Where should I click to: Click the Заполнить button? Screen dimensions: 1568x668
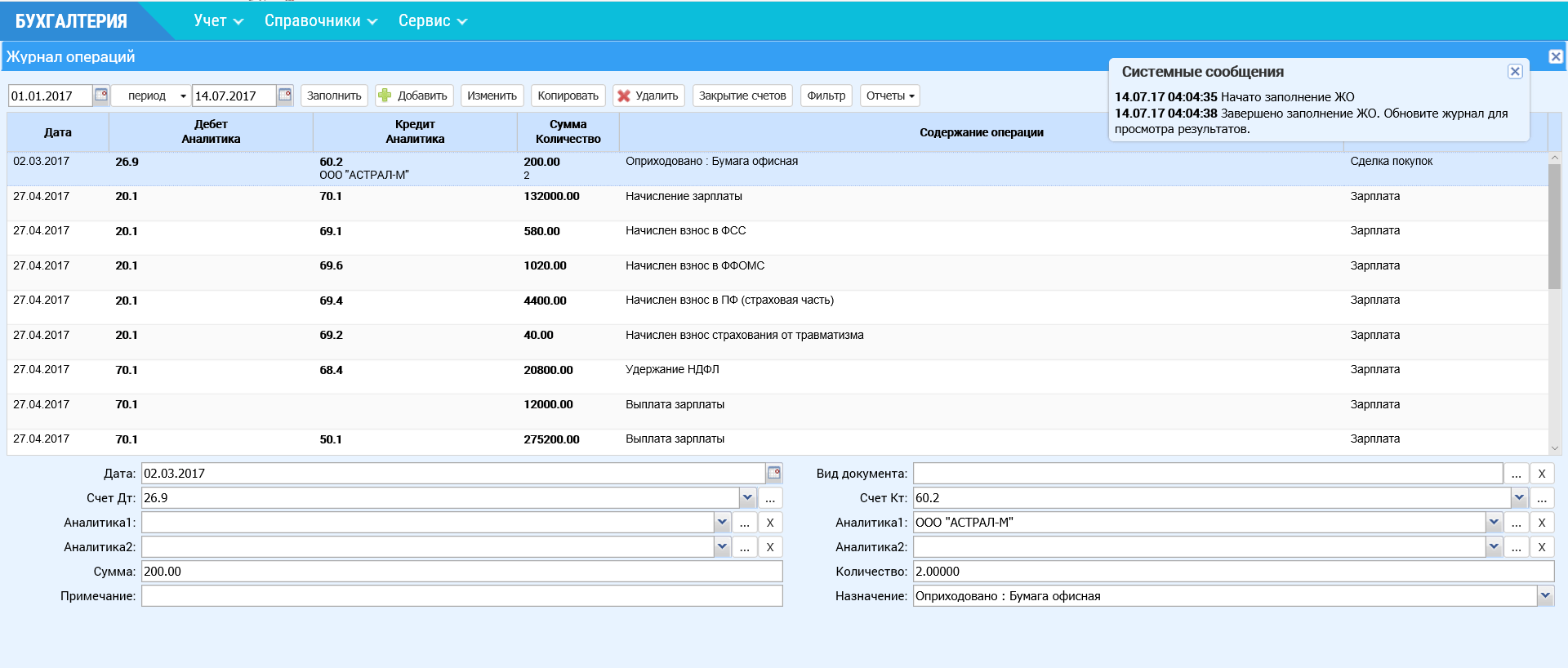click(334, 96)
